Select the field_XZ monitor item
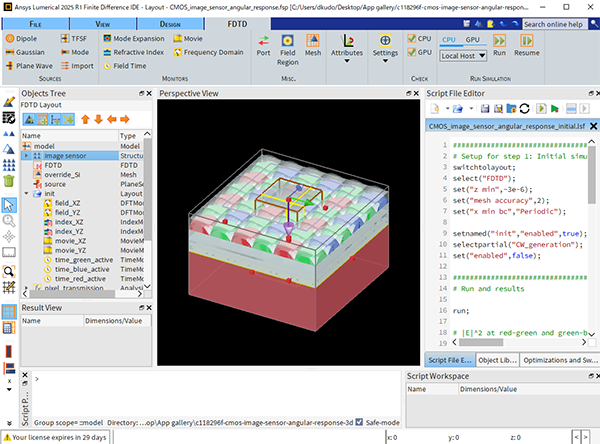The width and height of the screenshot is (600, 444). click(x=67, y=203)
